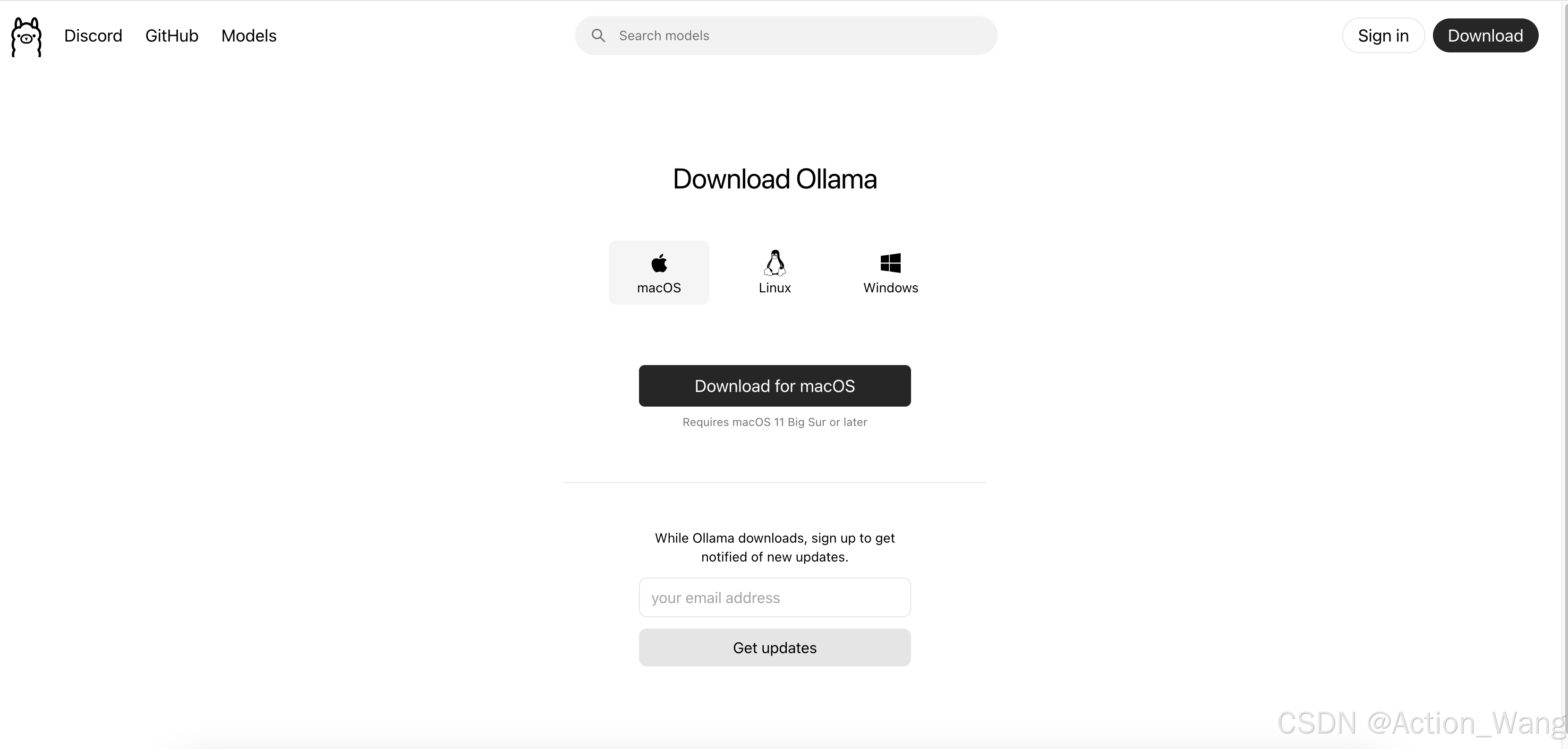Click the Get updates button
Screen dimensions: 1568x749
775,647
